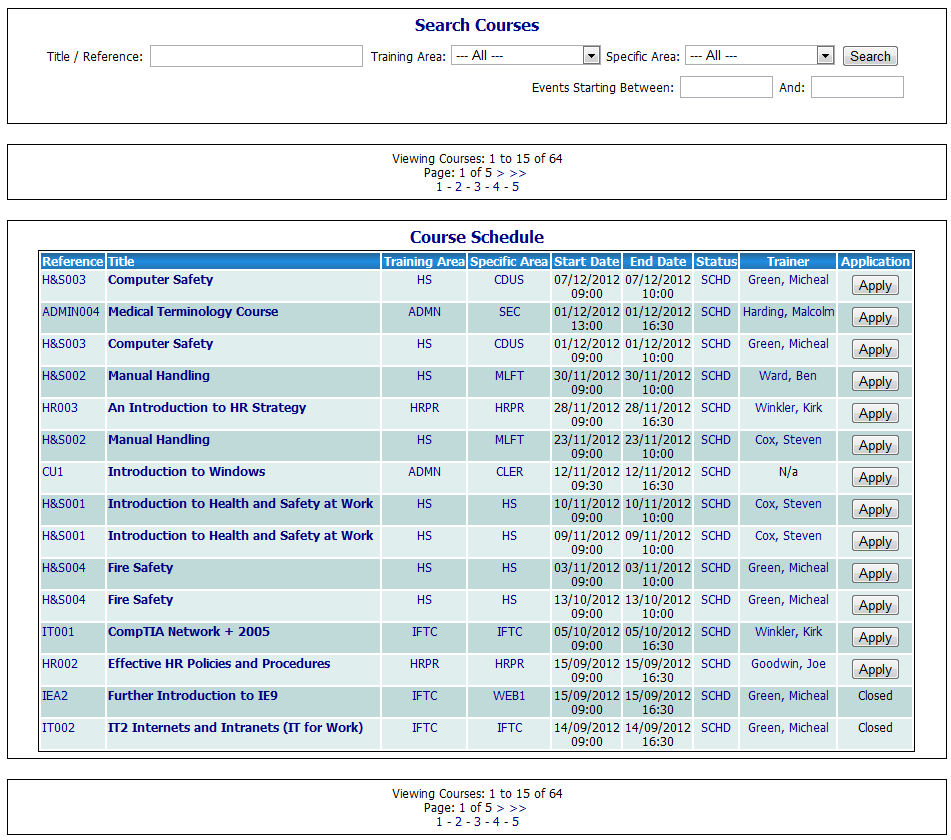Click the Reference column header
This screenshot has height=840, width=951.
(73, 261)
